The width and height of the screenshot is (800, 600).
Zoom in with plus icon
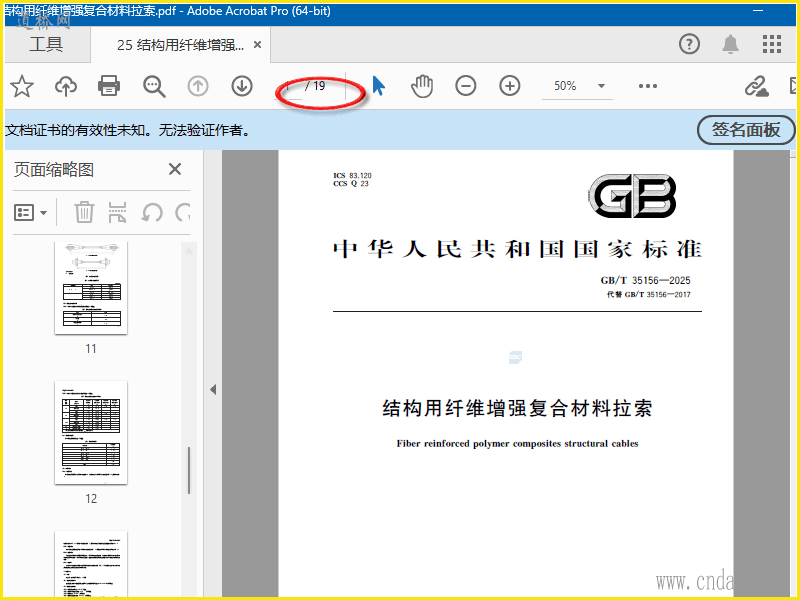click(510, 86)
